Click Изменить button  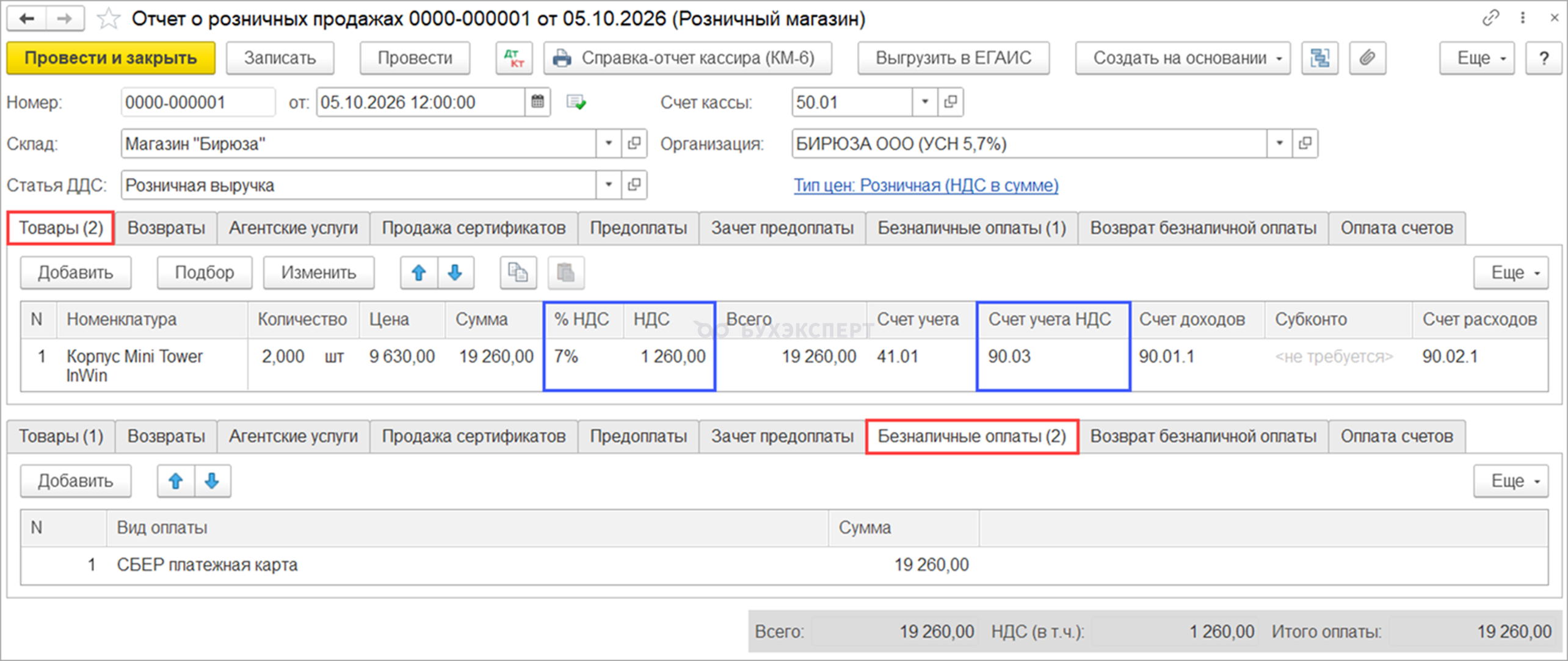pyautogui.click(x=319, y=273)
